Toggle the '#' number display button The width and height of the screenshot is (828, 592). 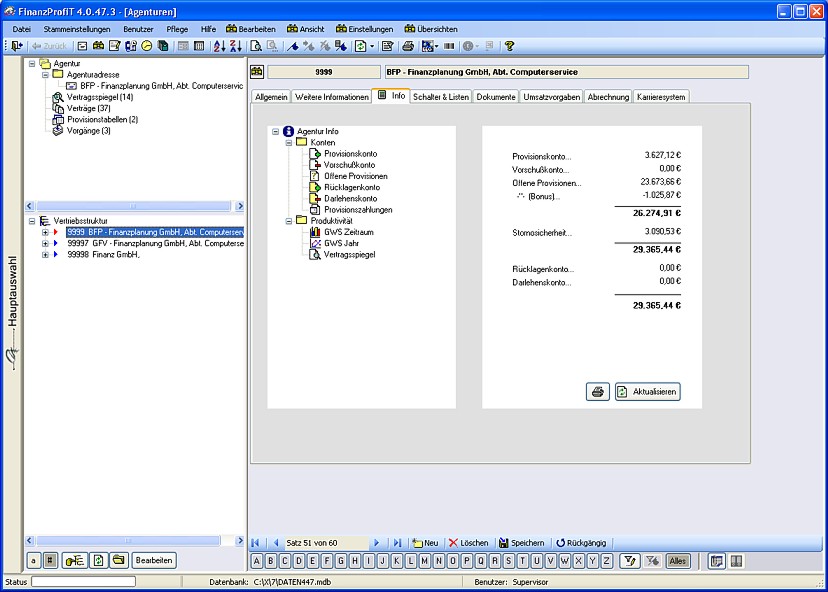[50, 561]
